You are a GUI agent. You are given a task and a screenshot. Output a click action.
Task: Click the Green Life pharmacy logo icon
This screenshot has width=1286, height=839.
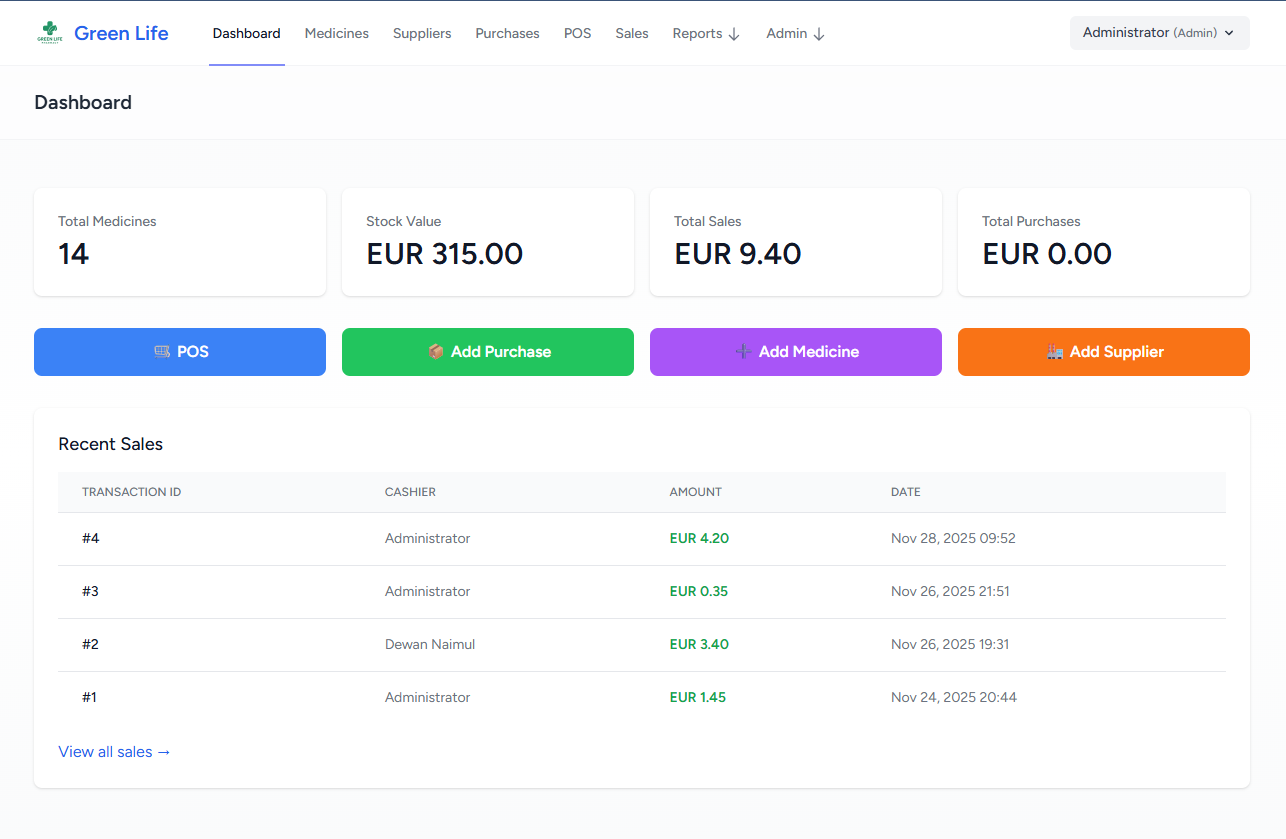(48, 33)
